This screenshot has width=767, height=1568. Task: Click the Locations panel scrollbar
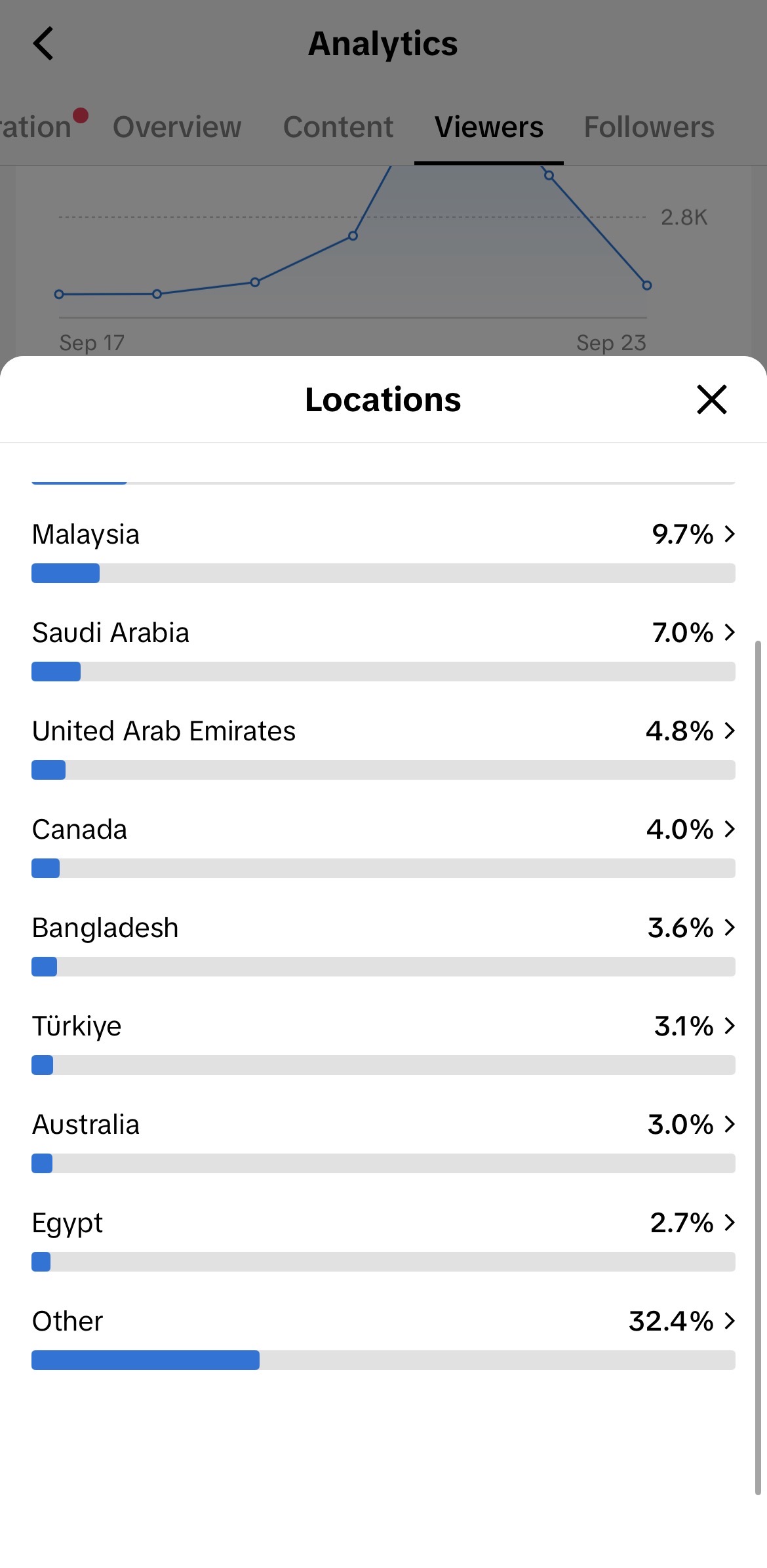coord(758,1068)
